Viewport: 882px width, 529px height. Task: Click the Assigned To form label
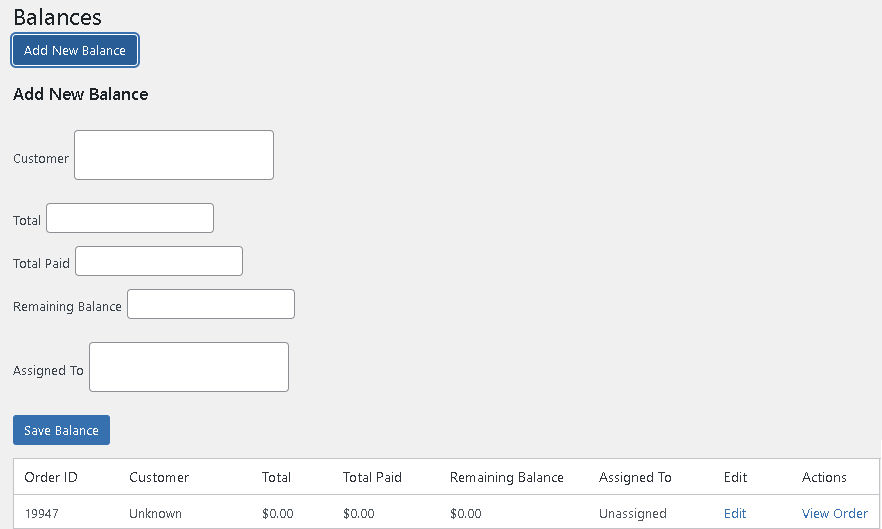click(x=48, y=370)
